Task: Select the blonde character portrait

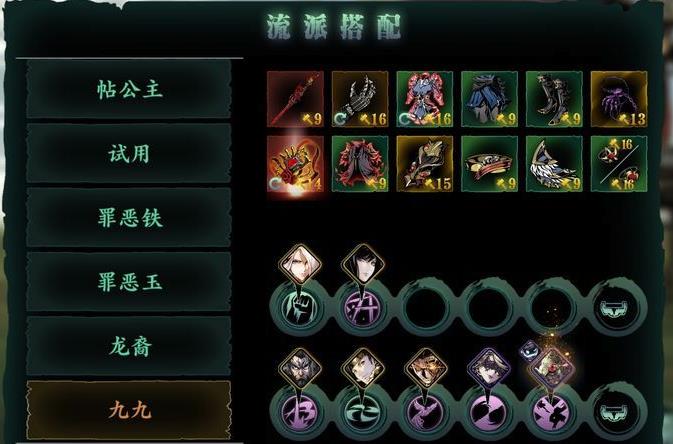Action: pos(300,263)
